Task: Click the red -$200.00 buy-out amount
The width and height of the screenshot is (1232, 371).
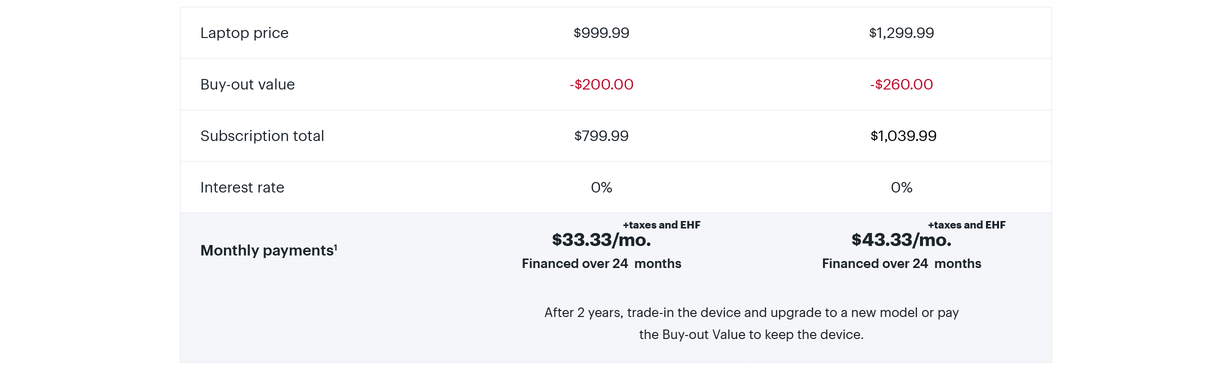Action: 601,85
